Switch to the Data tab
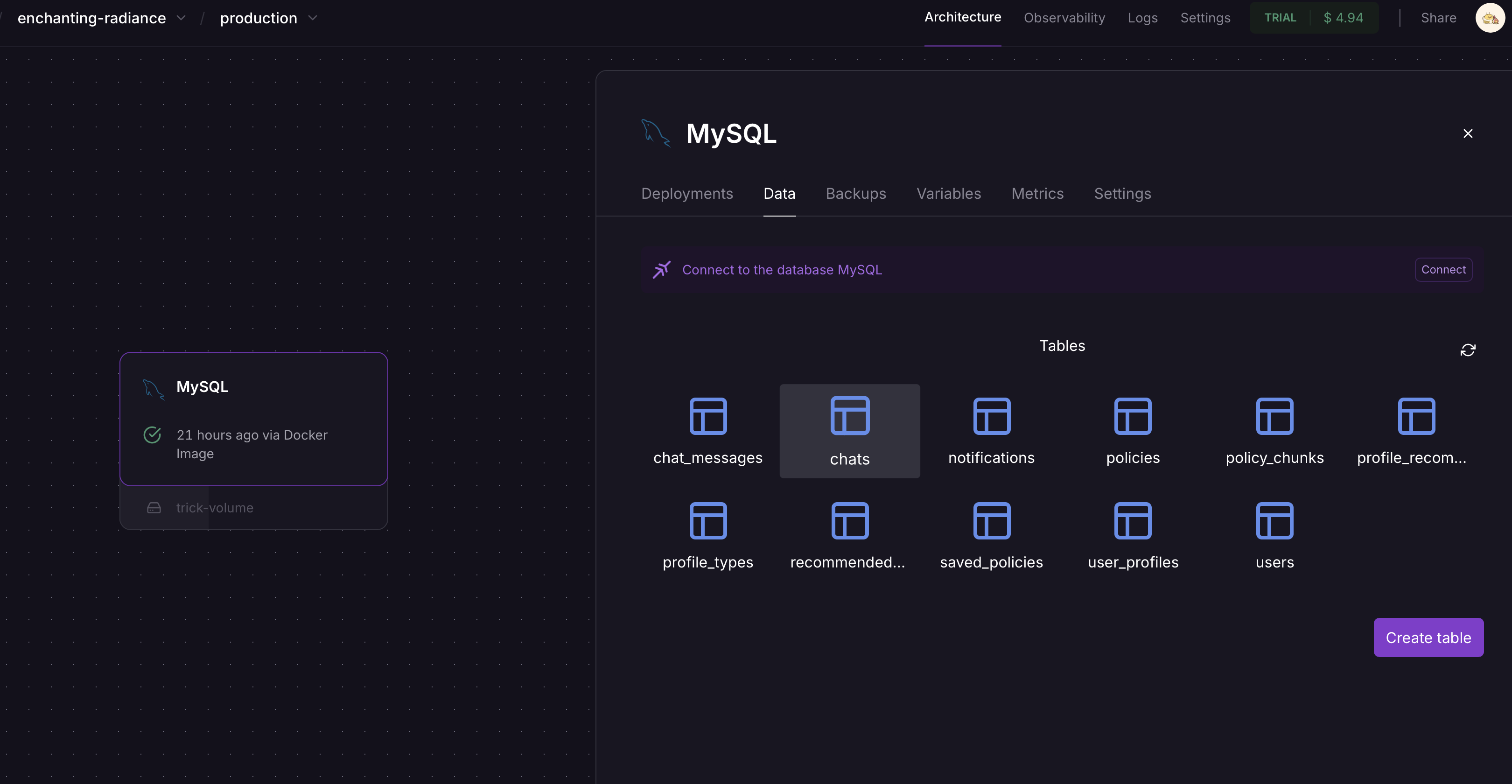This screenshot has height=784, width=1512. 779,194
